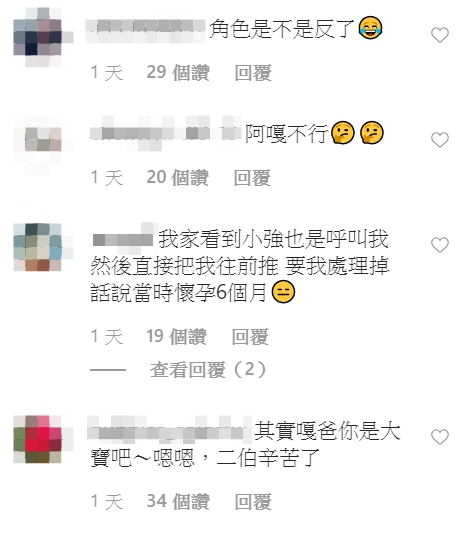Reply to the comment with 20 likes
Screen dimensions: 471x533
(x=252, y=178)
